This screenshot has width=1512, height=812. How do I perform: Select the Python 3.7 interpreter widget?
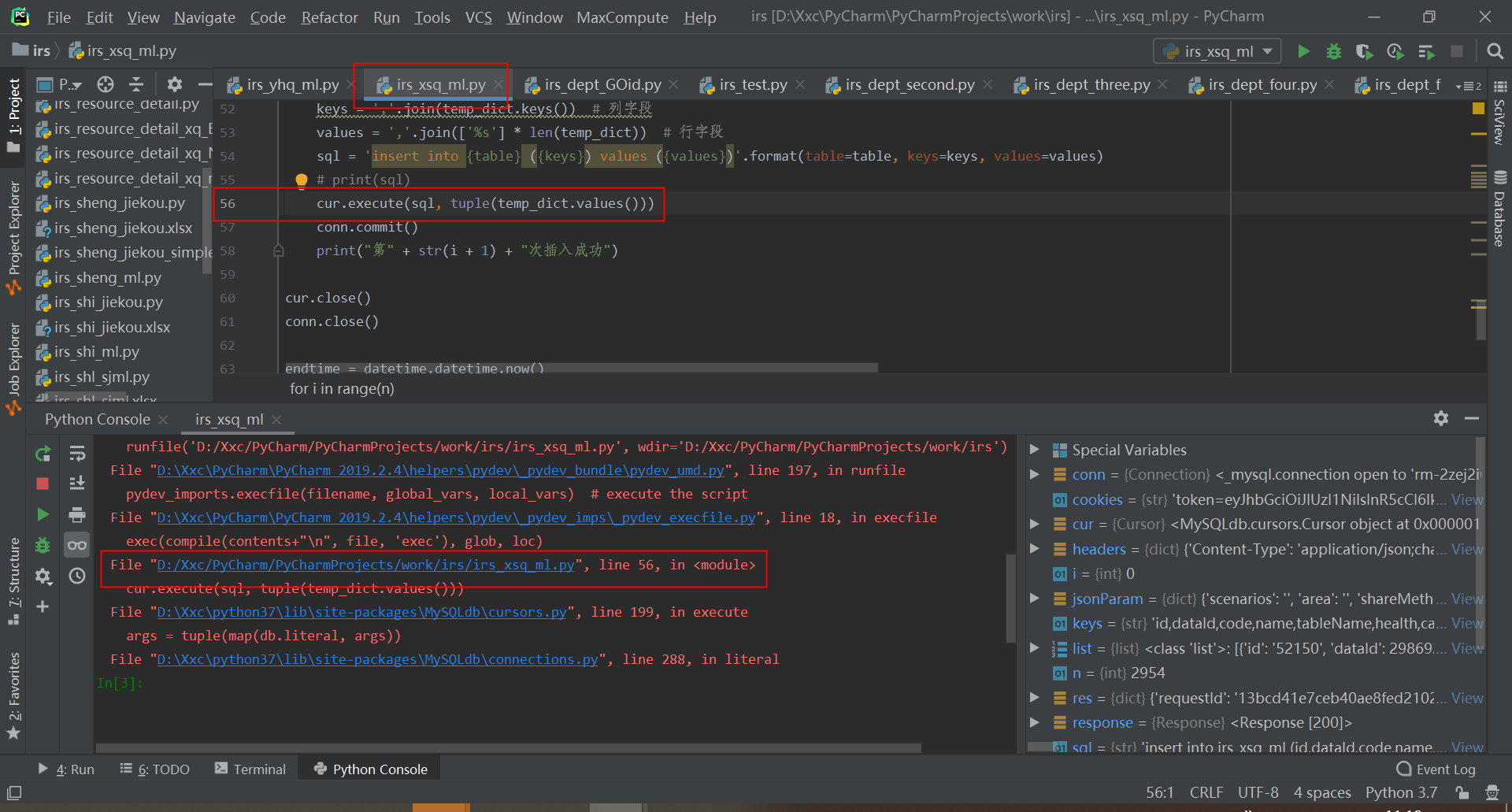tap(1401, 792)
